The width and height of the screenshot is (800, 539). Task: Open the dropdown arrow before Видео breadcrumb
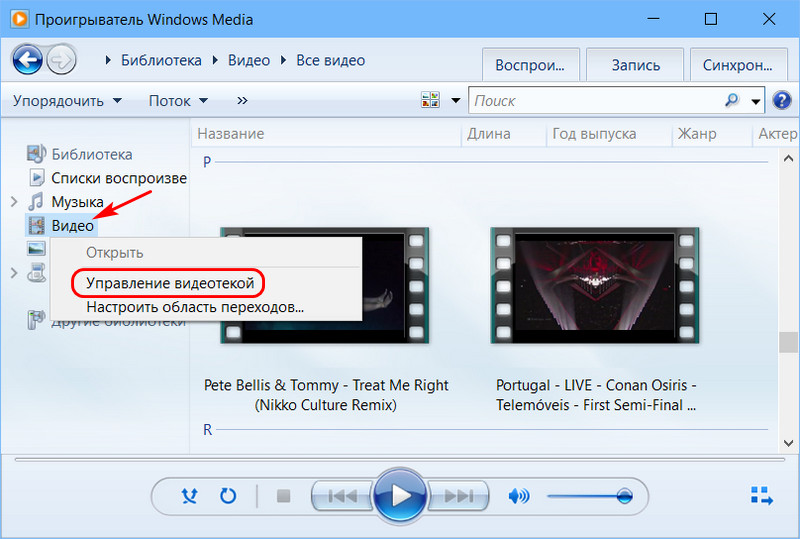coord(215,60)
